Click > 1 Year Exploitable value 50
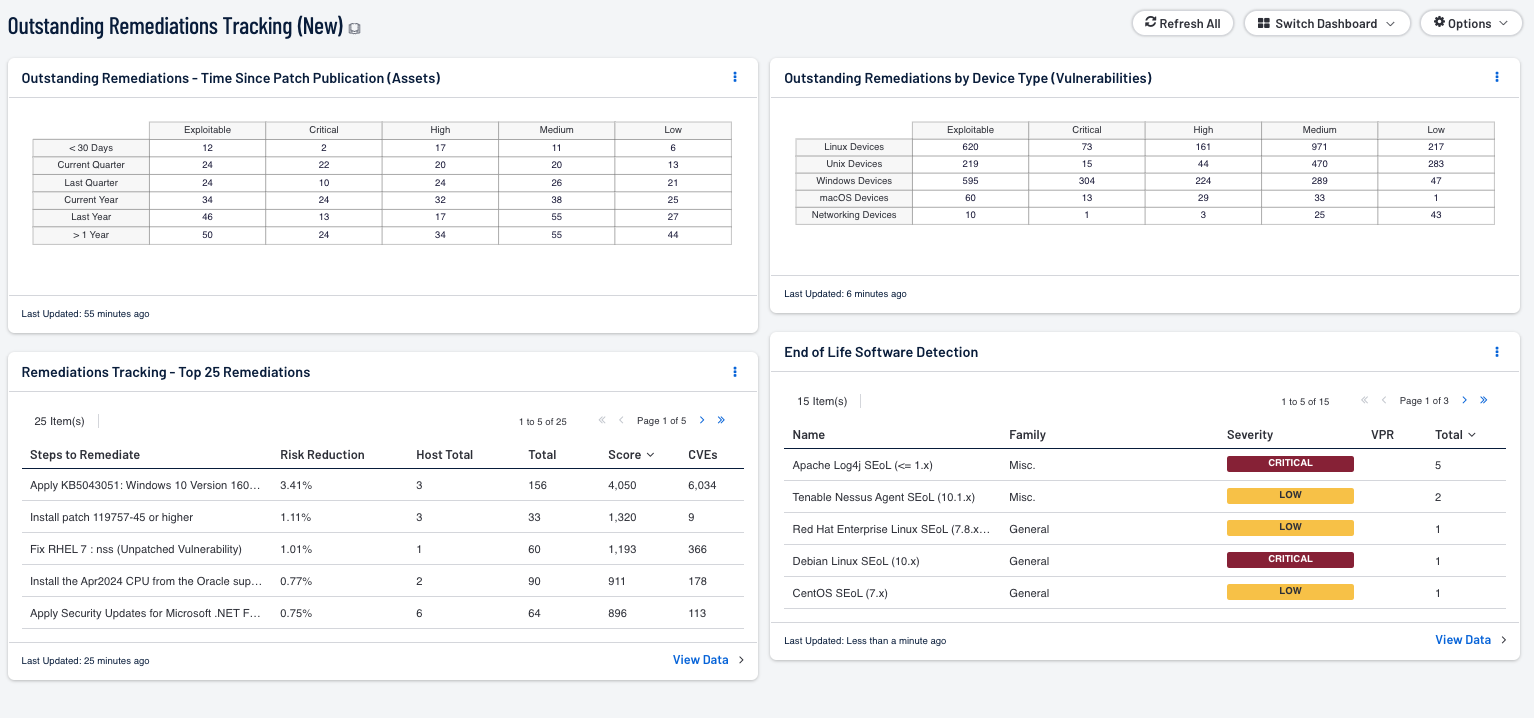Screen dimensions: 1534x718 tap(207, 235)
